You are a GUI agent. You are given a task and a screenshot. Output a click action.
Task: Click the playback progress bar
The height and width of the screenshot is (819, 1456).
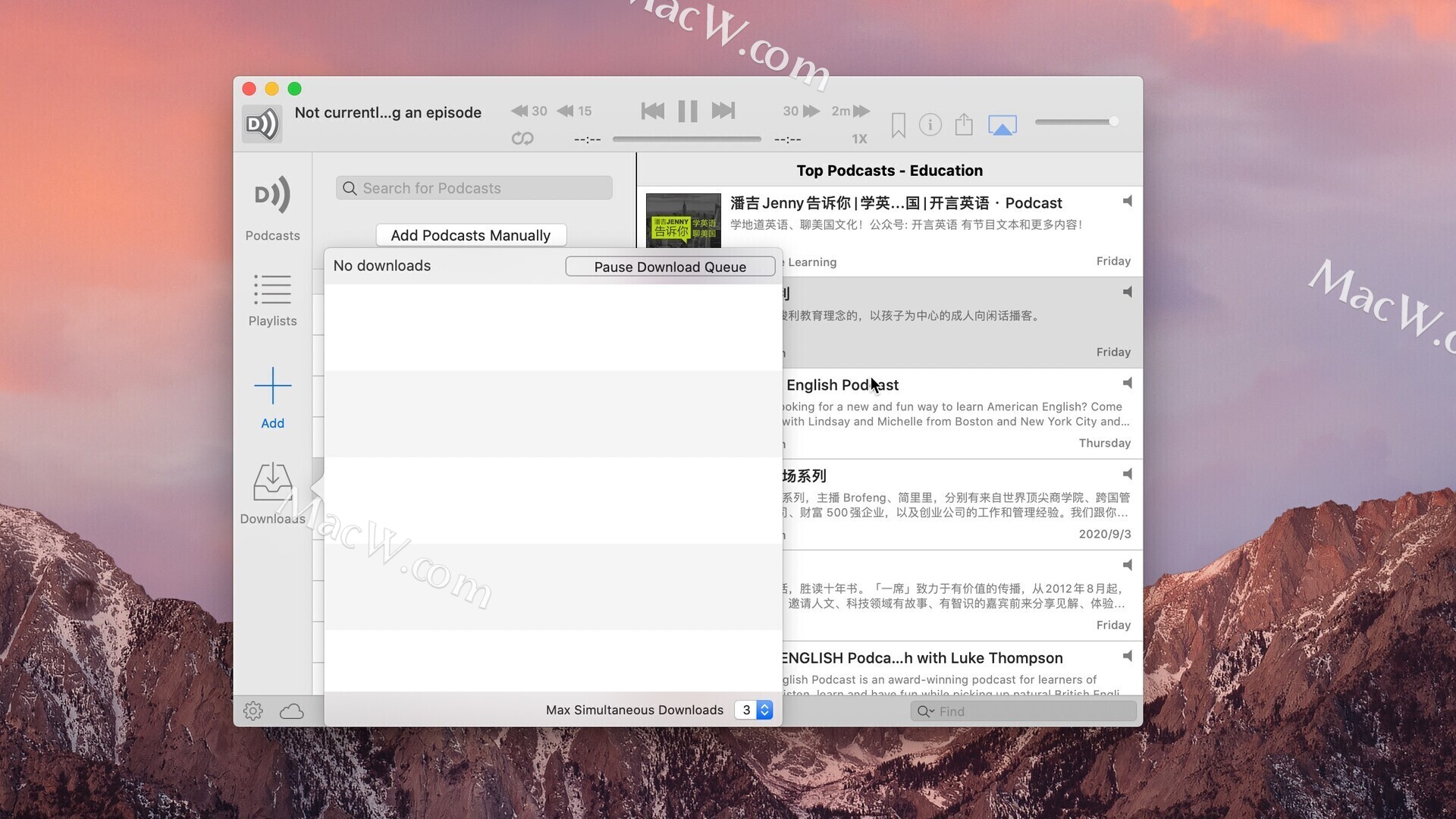click(686, 139)
